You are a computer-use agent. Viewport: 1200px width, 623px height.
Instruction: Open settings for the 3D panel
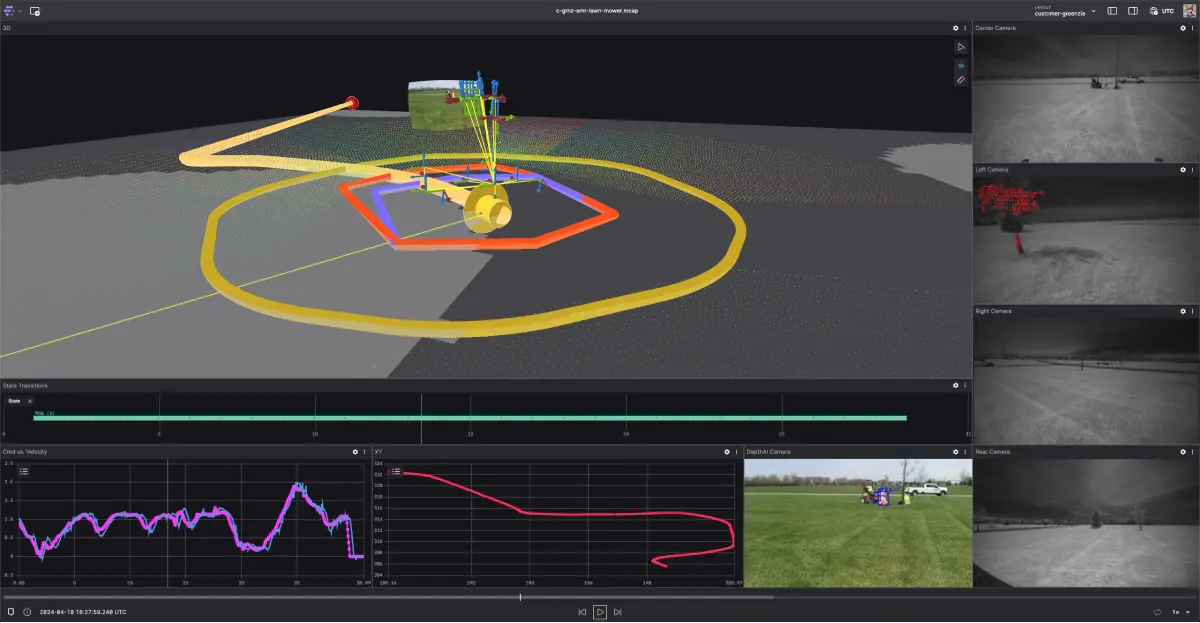click(x=955, y=28)
